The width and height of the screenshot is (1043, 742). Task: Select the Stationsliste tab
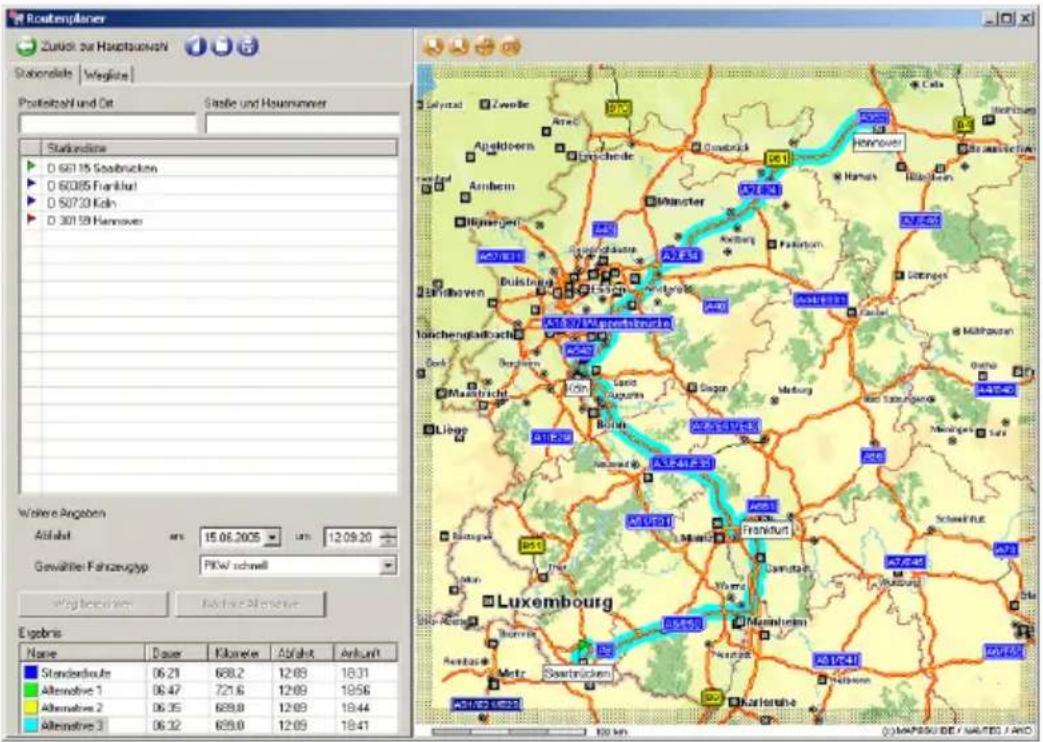tap(44, 74)
